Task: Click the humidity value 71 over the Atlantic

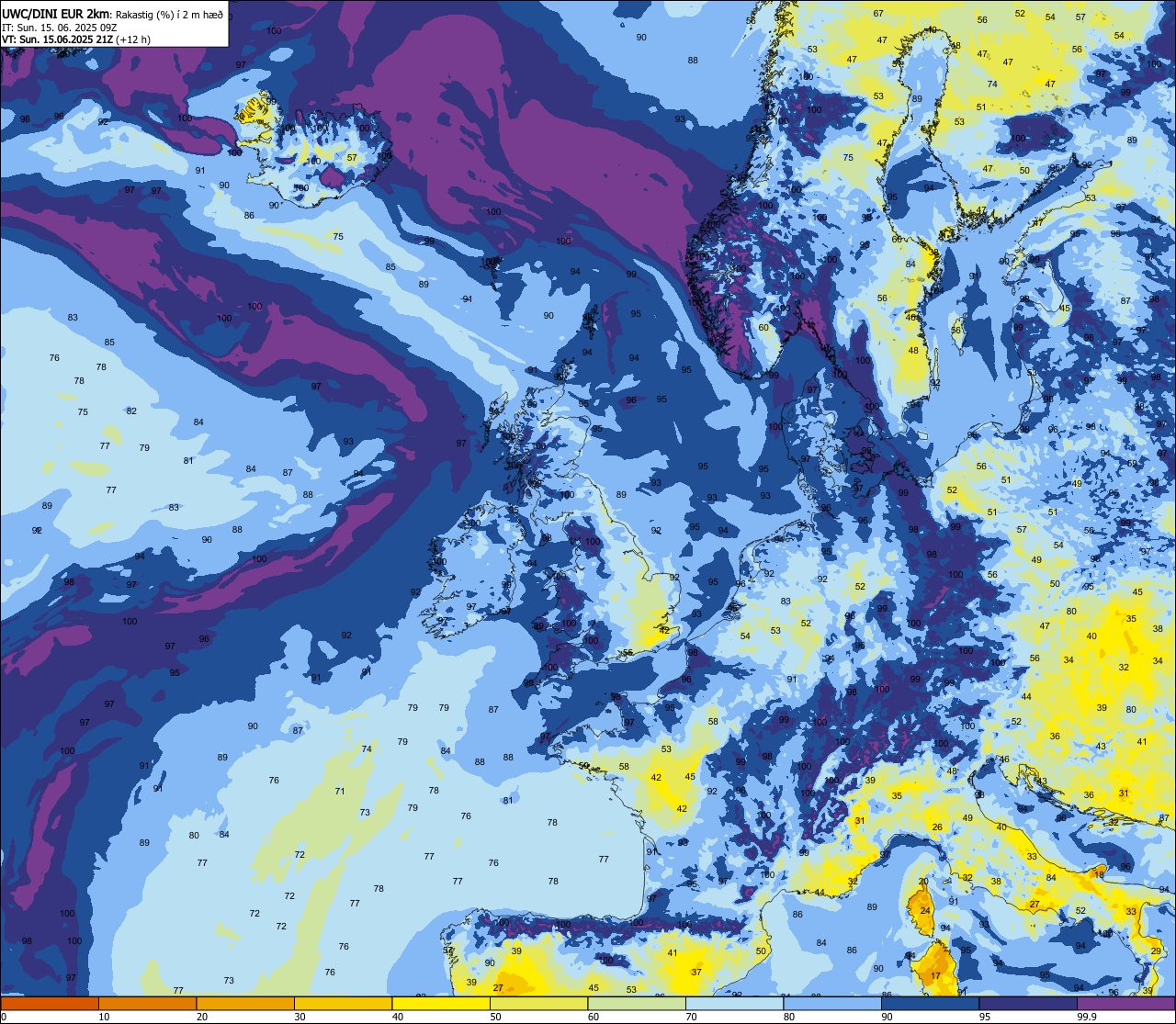Action: 340,791
